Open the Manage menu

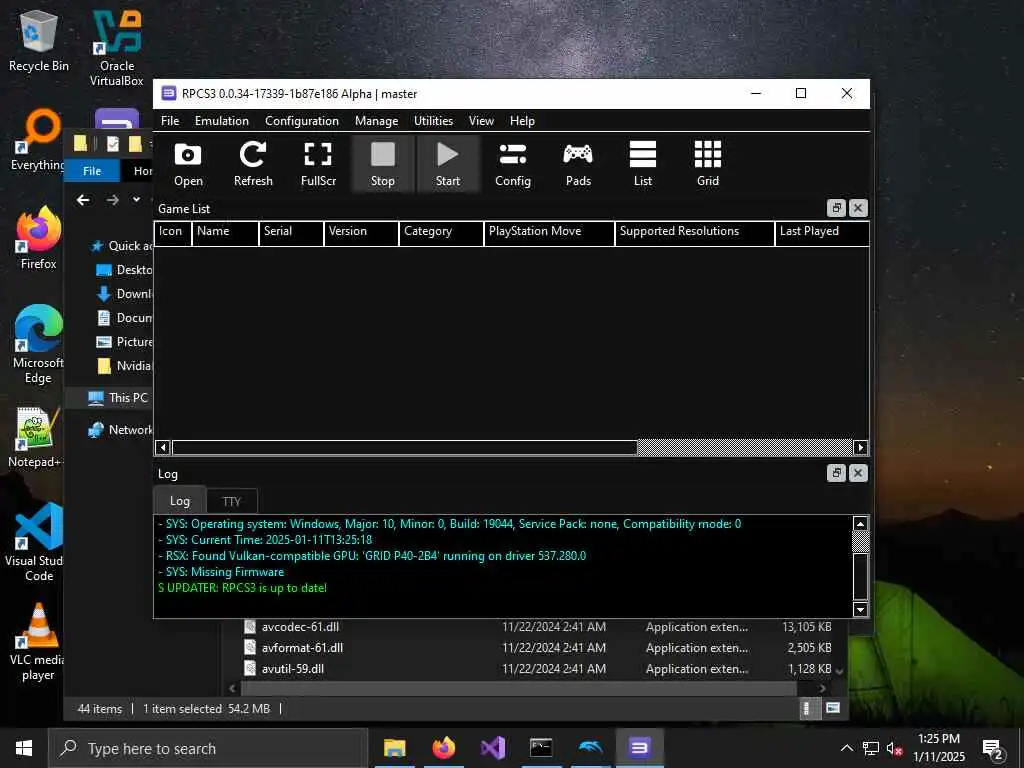tap(376, 121)
